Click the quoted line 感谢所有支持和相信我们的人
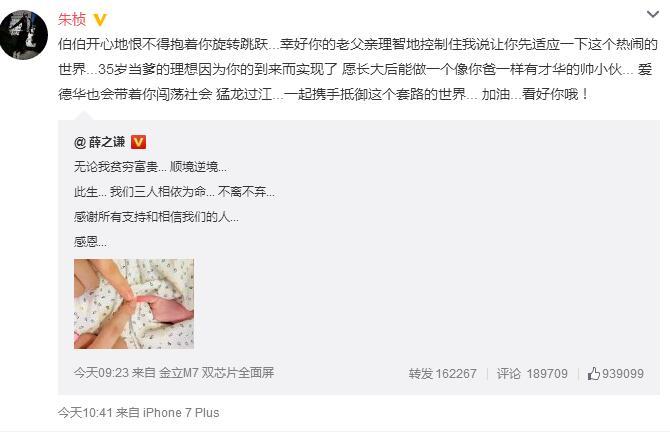This screenshot has width=670, height=434. pos(156,217)
